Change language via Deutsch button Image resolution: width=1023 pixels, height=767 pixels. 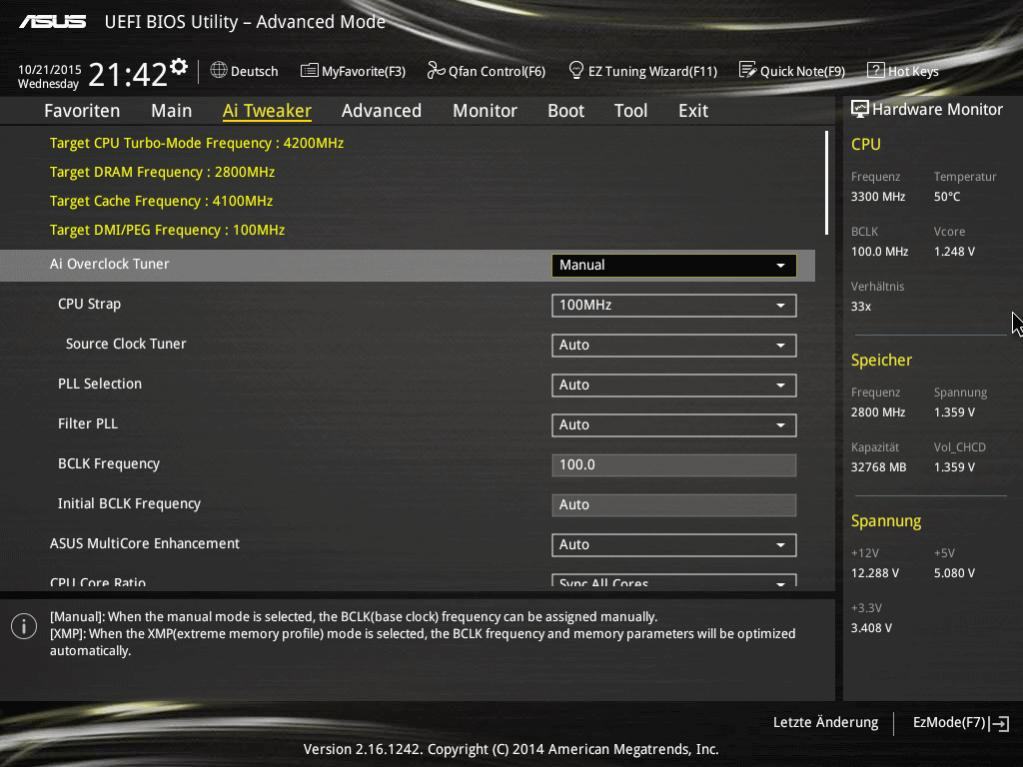pos(244,70)
